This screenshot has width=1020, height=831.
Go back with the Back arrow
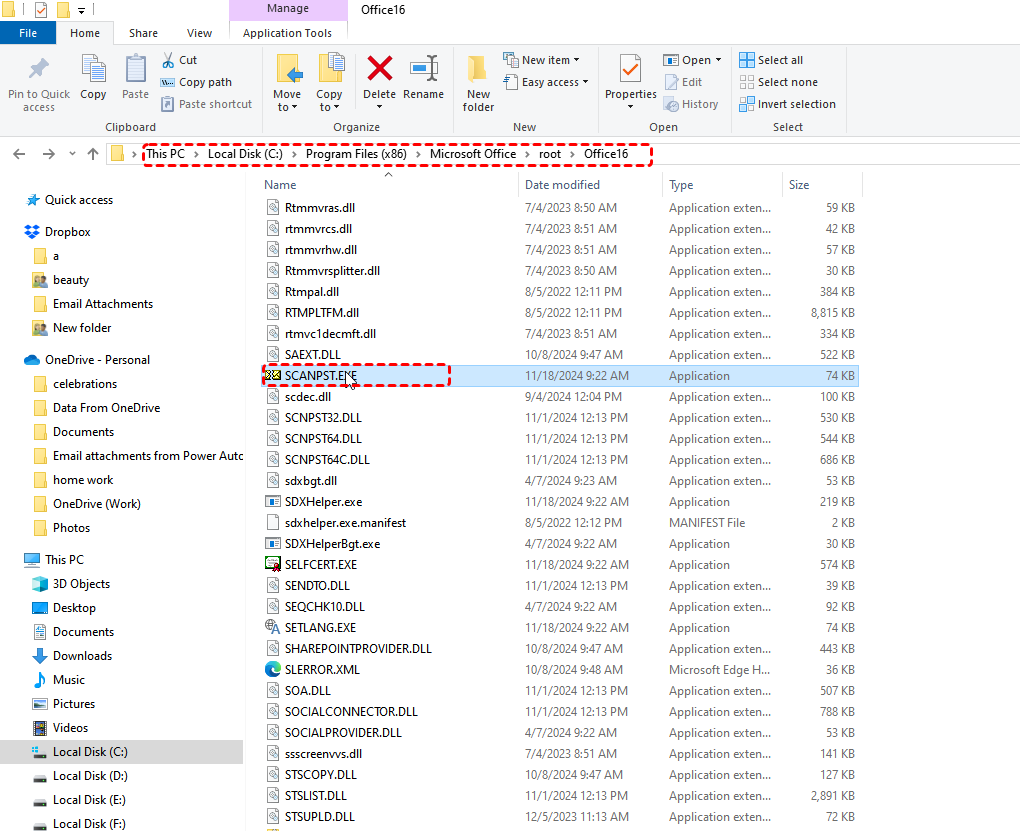coord(20,154)
